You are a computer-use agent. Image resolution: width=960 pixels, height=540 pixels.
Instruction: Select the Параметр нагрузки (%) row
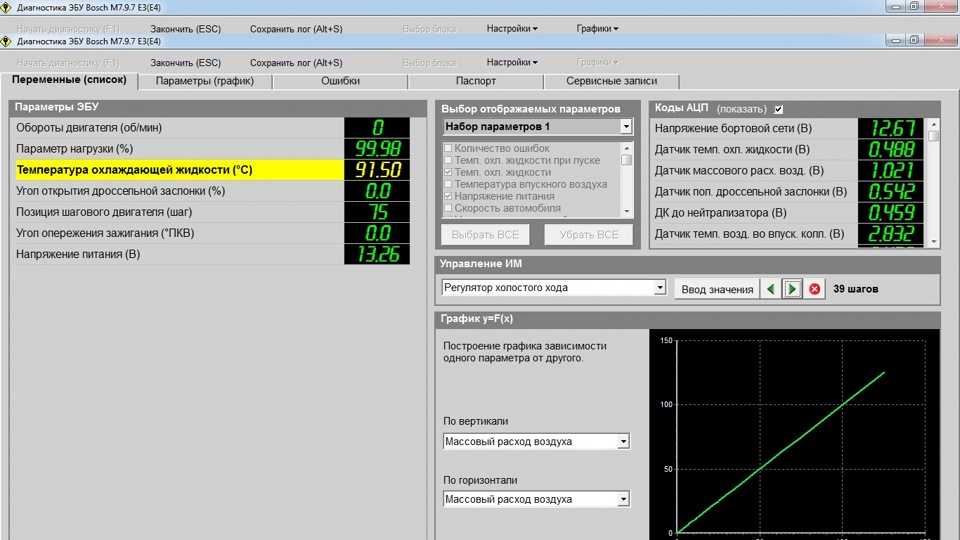coord(212,149)
